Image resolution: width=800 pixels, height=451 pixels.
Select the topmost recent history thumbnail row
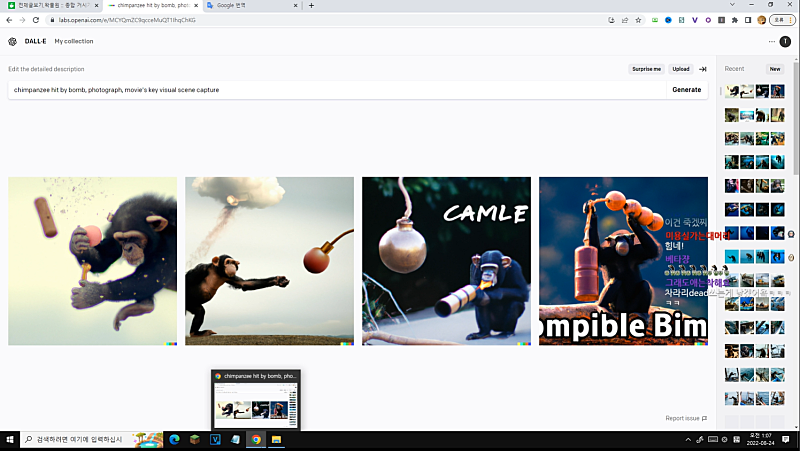755,91
